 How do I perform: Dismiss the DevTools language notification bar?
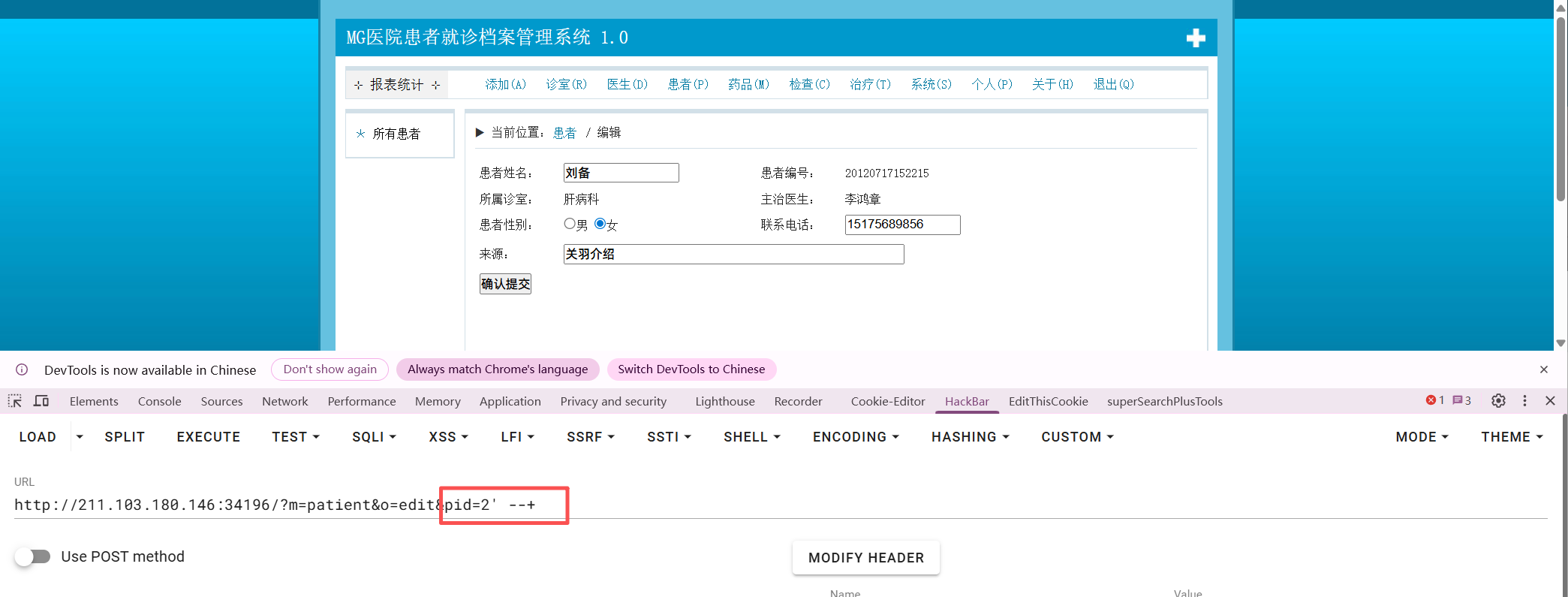pyautogui.click(x=1543, y=369)
